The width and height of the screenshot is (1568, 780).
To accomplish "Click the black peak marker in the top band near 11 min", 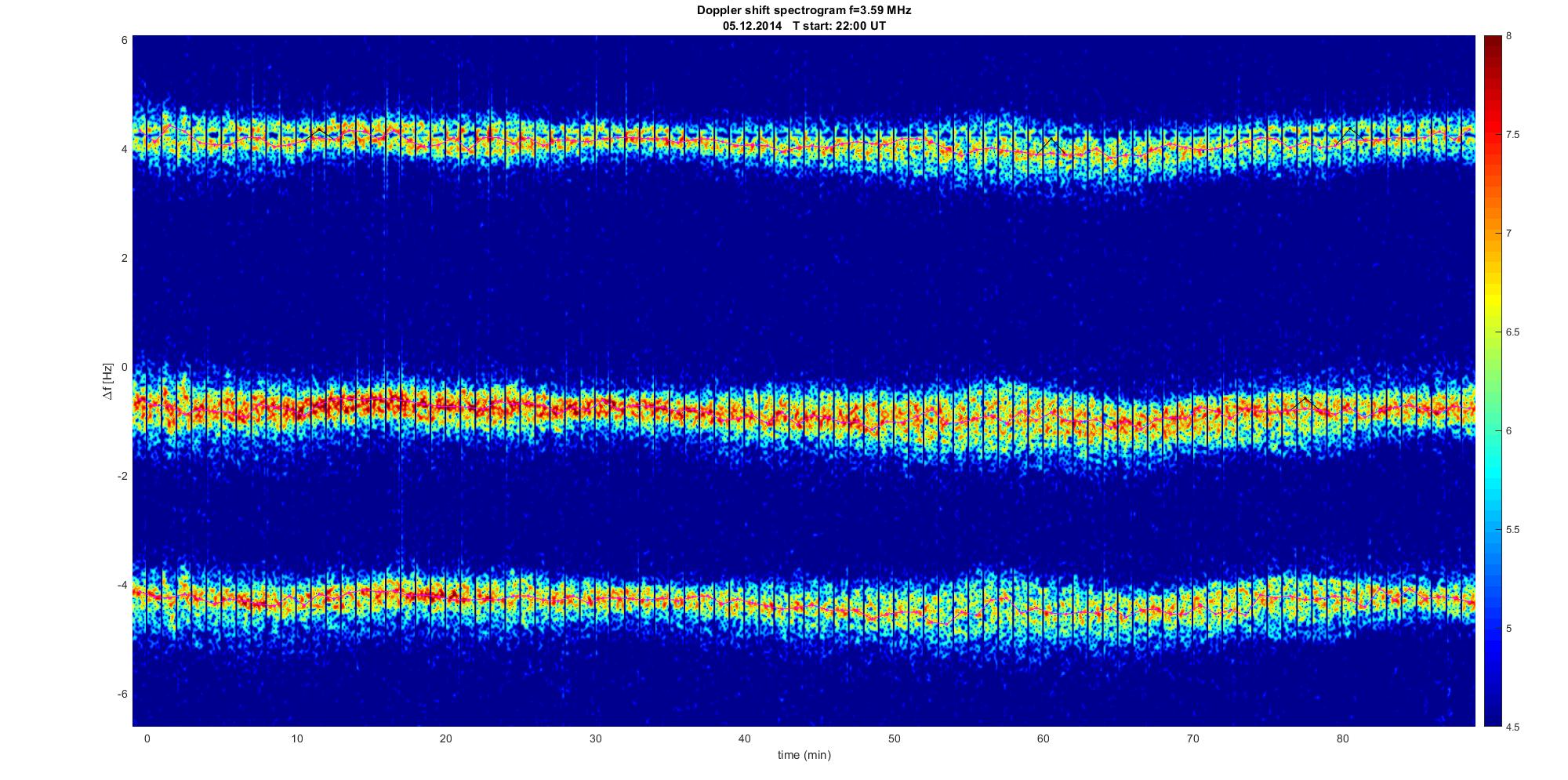I will click(x=319, y=133).
